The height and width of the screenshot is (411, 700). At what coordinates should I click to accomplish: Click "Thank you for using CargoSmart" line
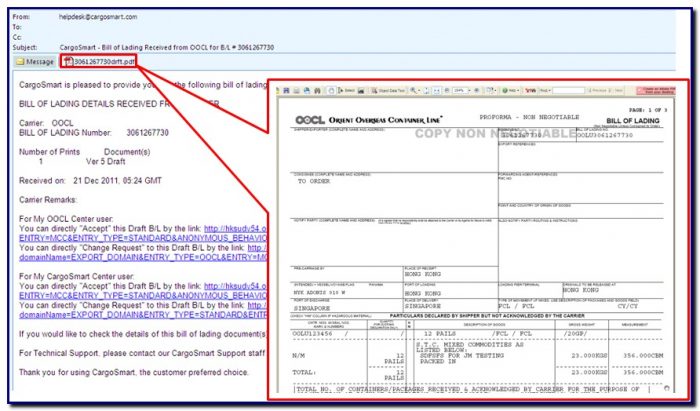[134, 372]
